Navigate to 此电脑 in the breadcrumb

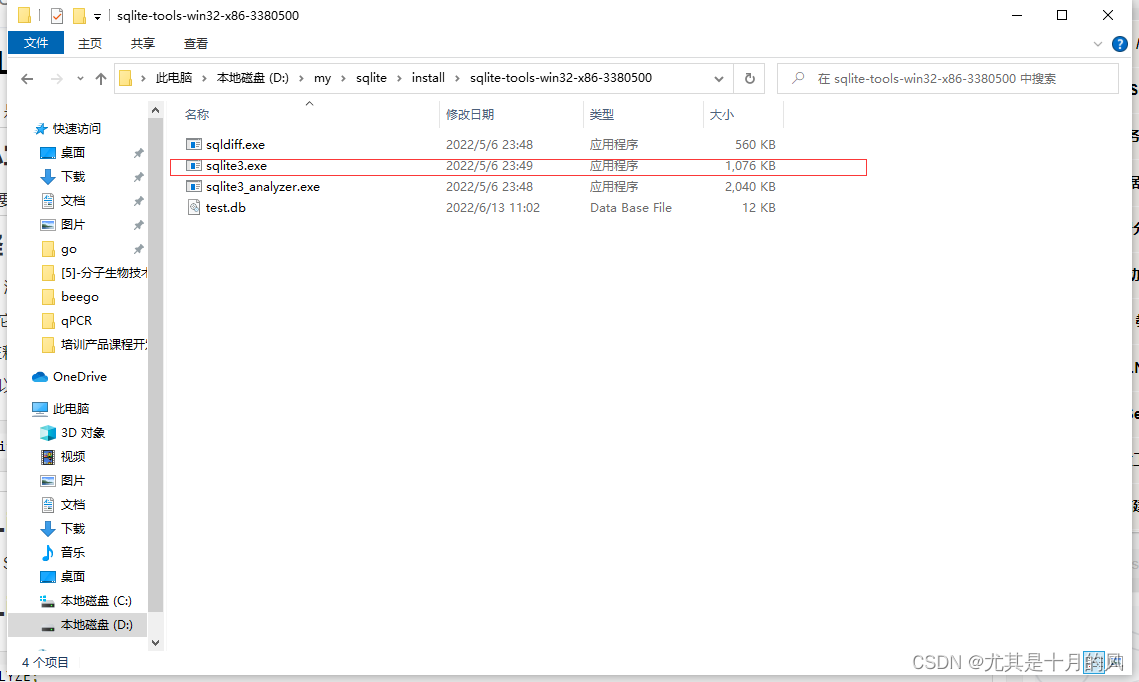click(x=174, y=78)
